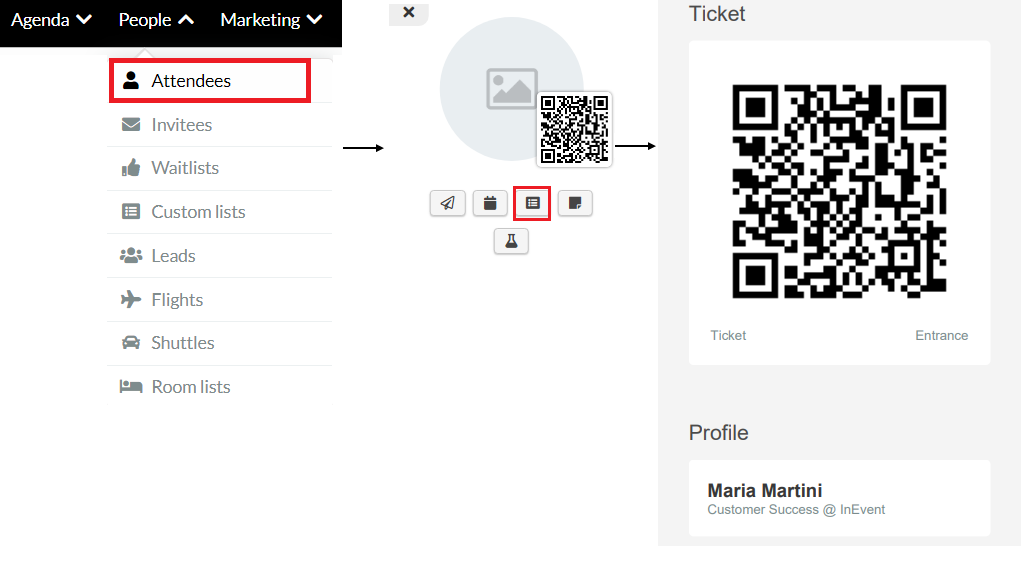Click the sticky note icon button
1031x562 pixels.
pos(575,203)
